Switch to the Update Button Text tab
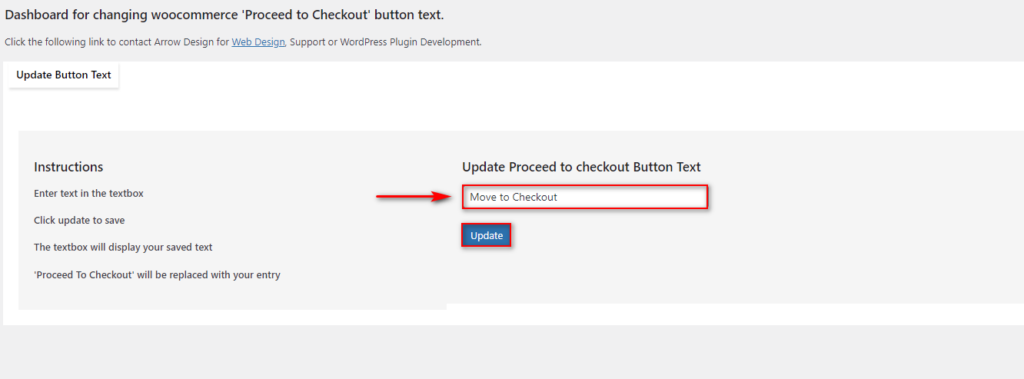The image size is (1024, 379). click(63, 75)
